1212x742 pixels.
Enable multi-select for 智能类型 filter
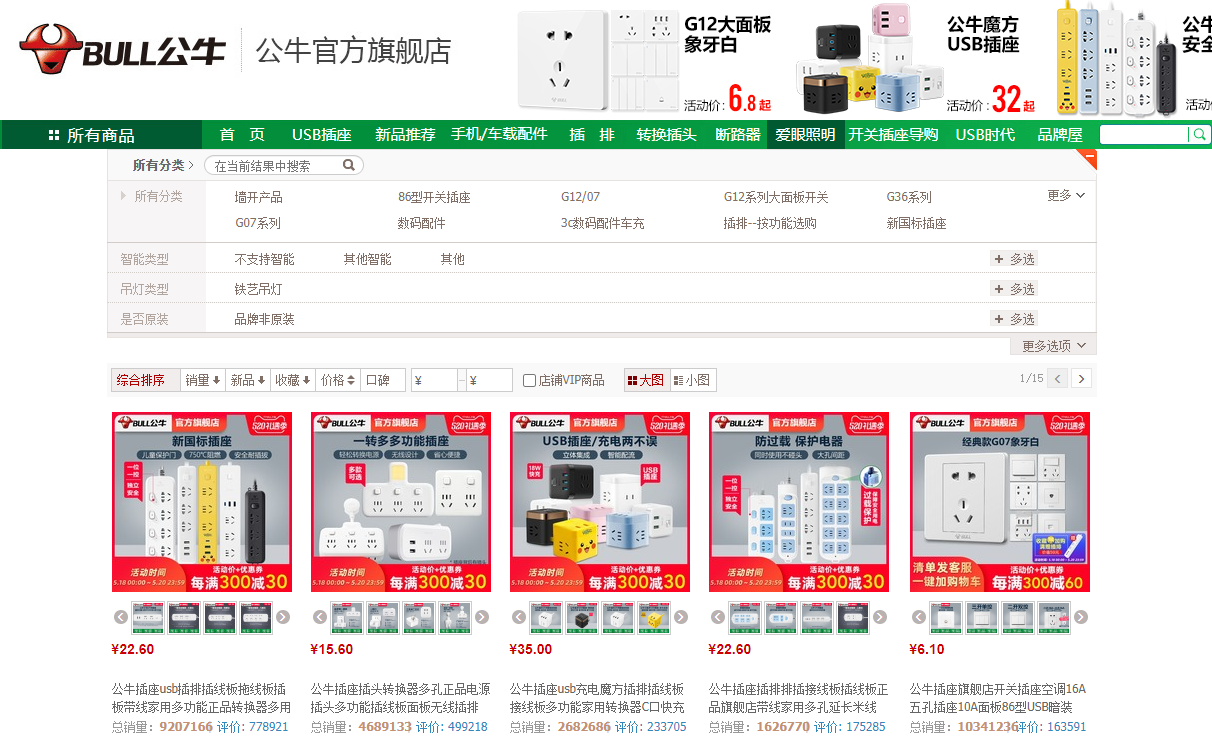point(1014,259)
